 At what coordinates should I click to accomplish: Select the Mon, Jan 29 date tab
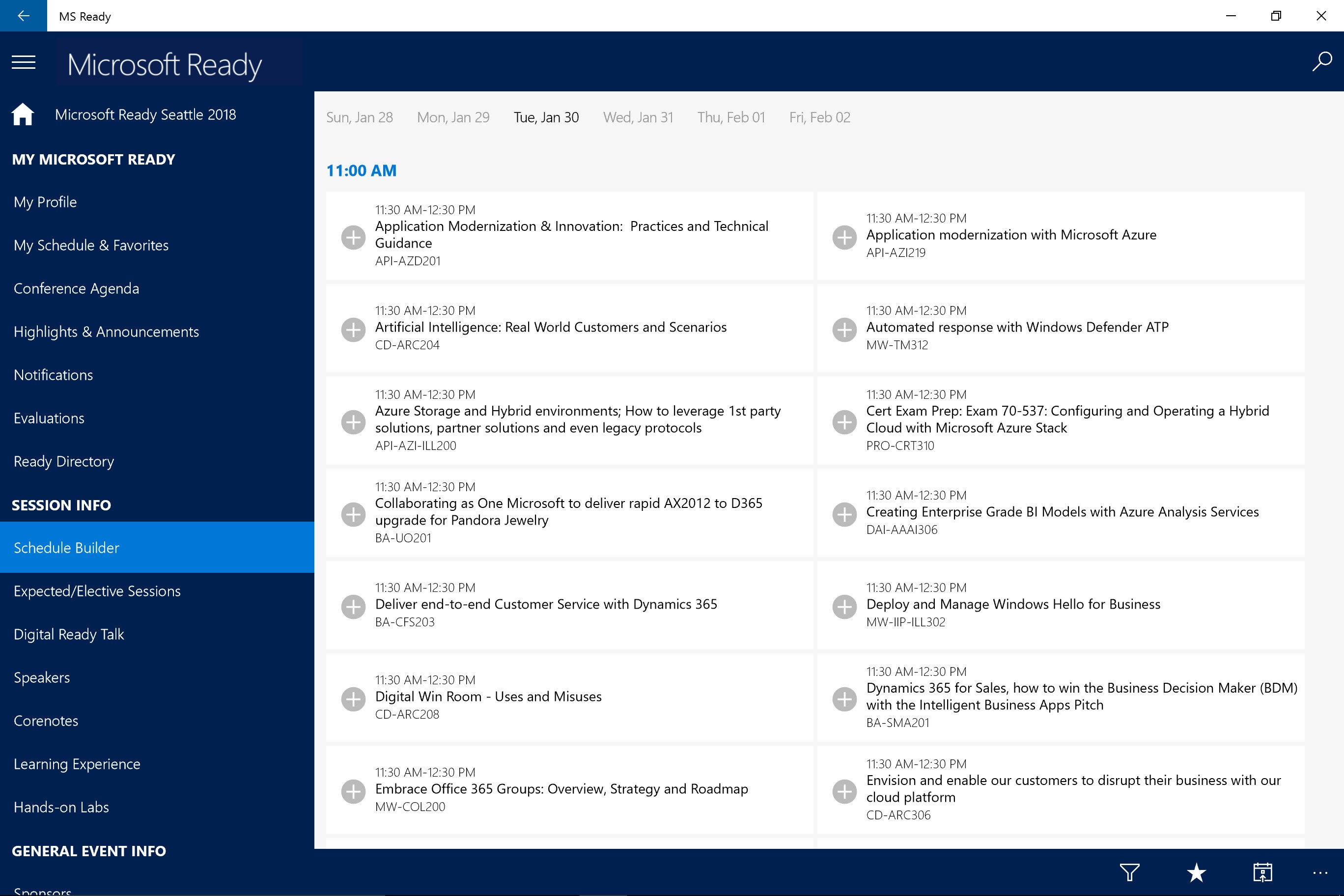(452, 117)
